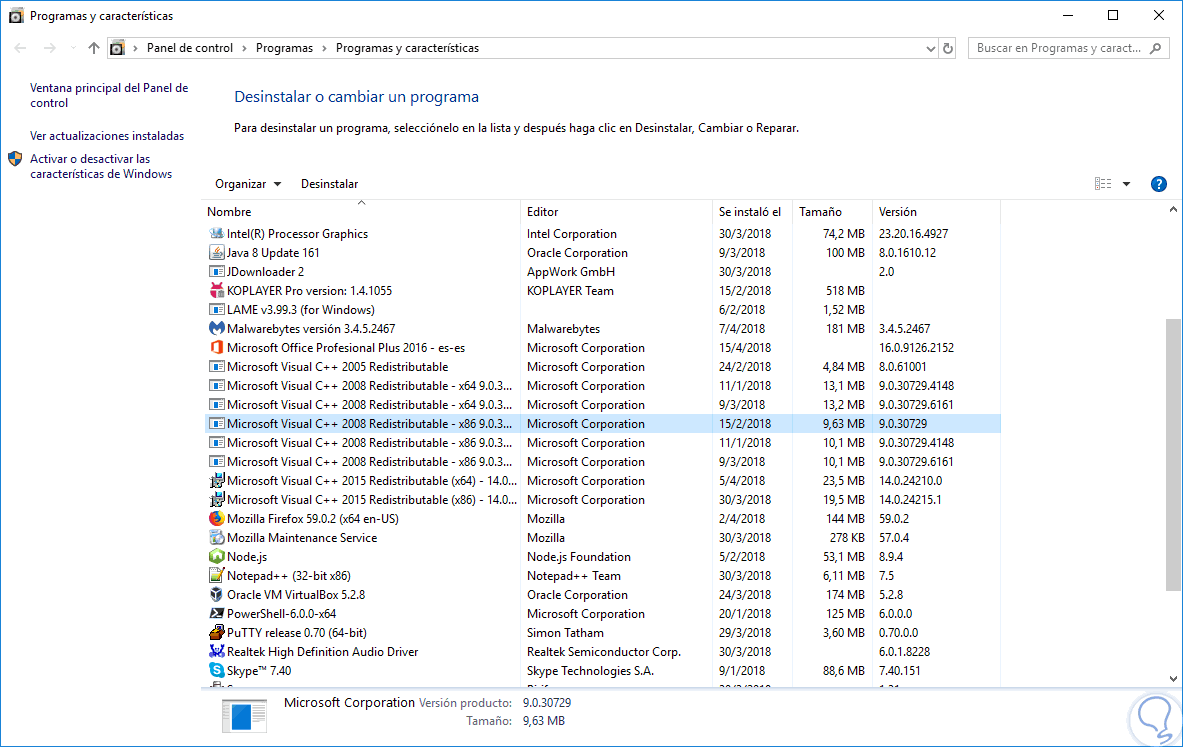Navigate to Programas breadcrumb
Screen dimensions: 1183x747
[x=284, y=48]
